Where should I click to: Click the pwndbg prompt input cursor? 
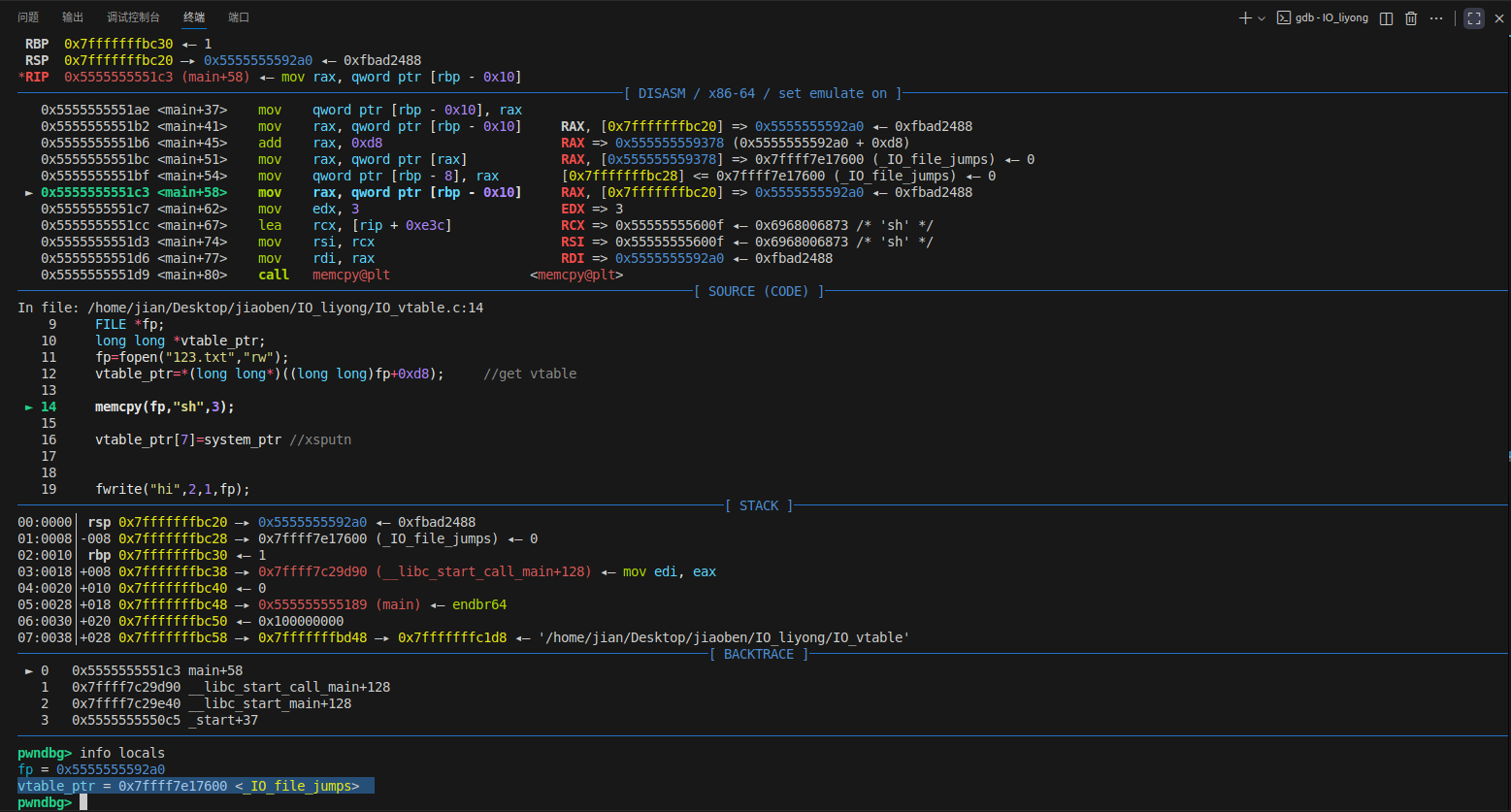tap(83, 802)
